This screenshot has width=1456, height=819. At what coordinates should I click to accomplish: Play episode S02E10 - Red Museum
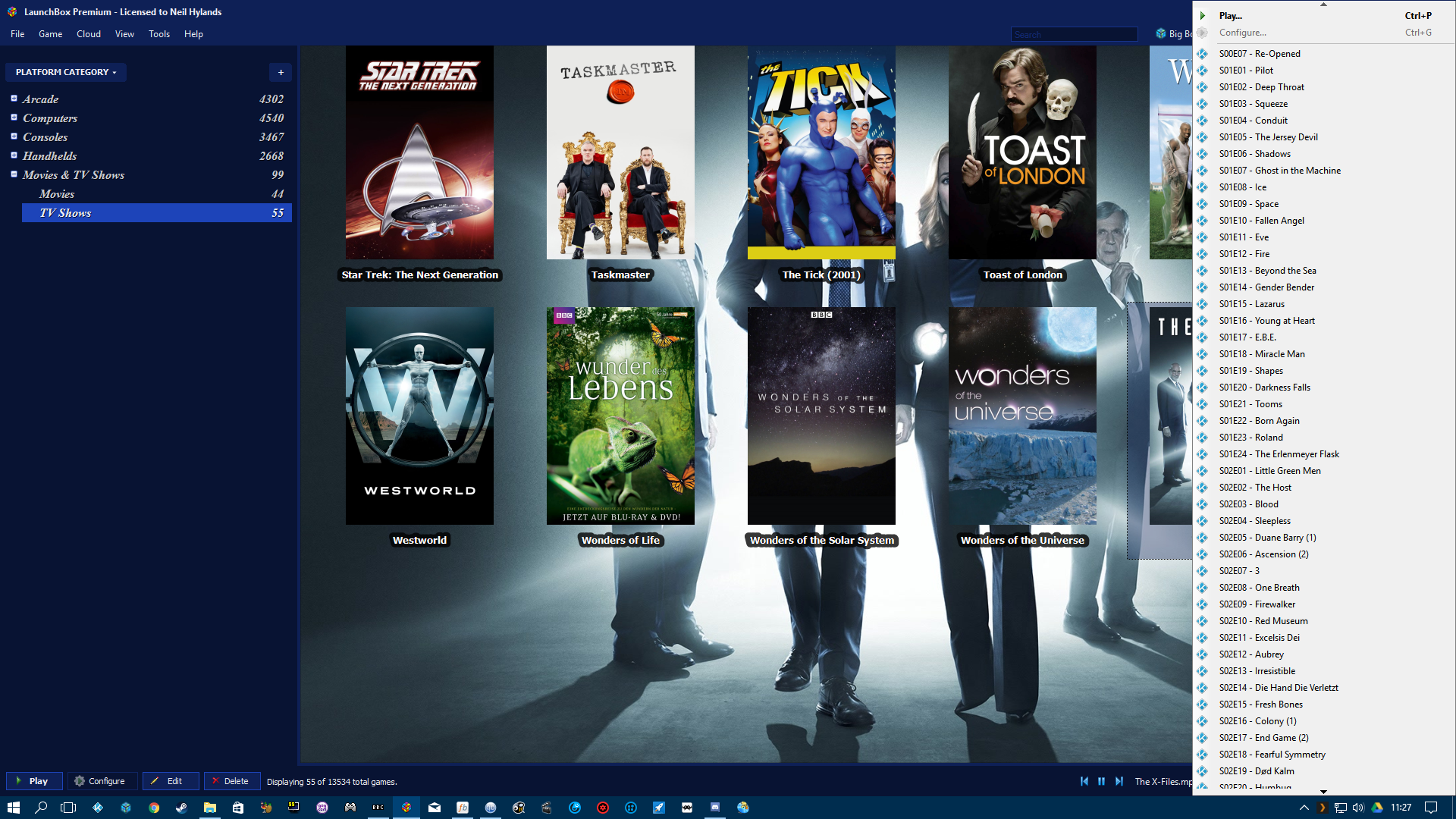tap(1323, 621)
